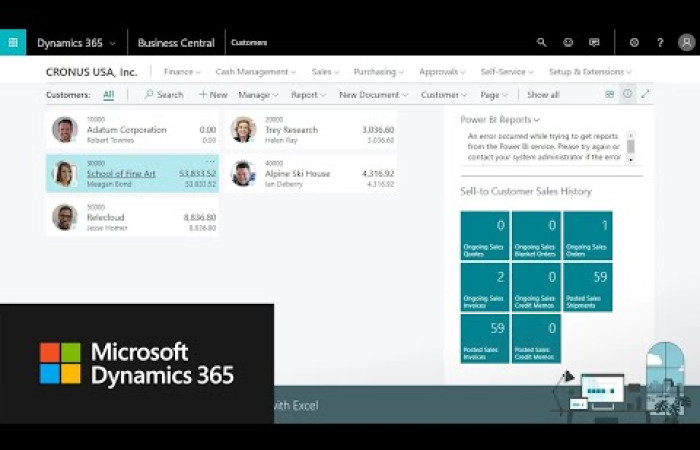Click Alpine Ski House contact photo

pos(243,173)
